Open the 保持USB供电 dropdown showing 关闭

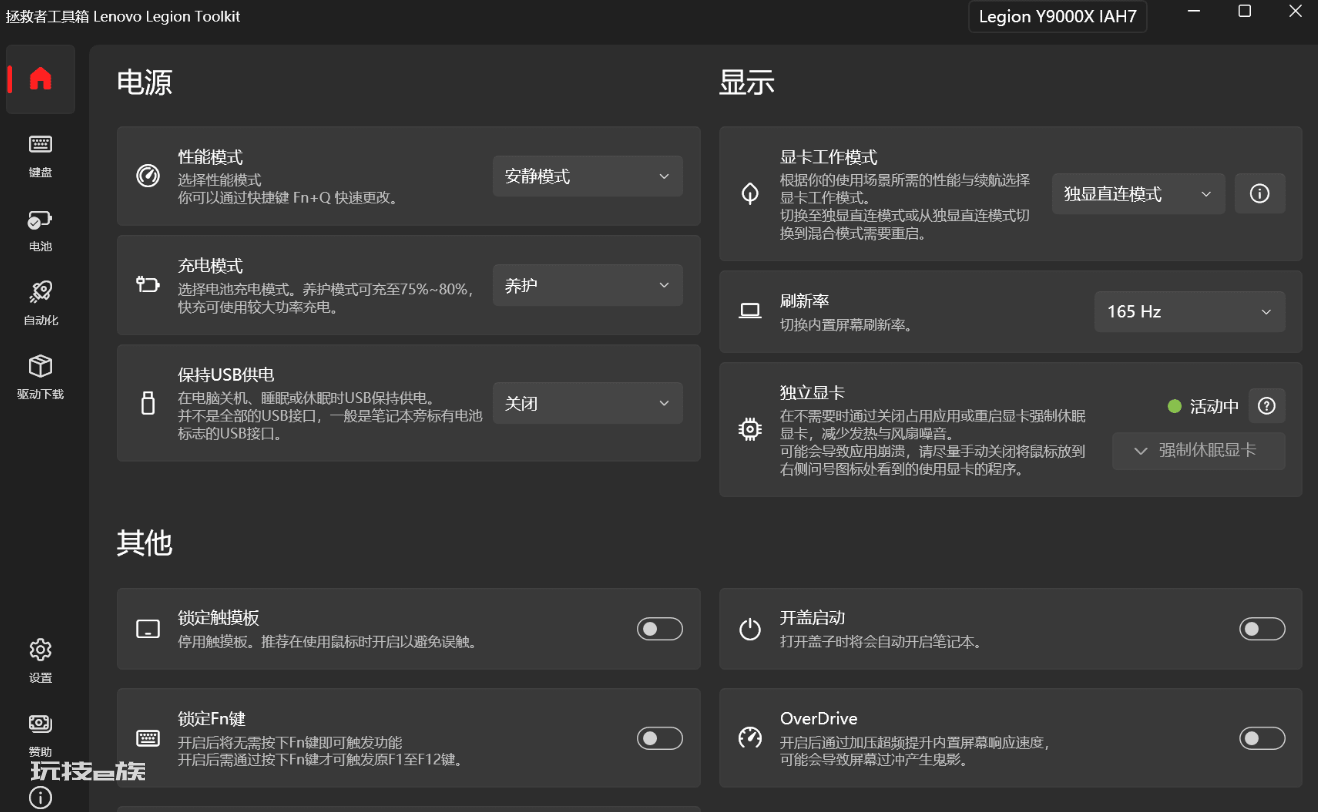pos(588,403)
